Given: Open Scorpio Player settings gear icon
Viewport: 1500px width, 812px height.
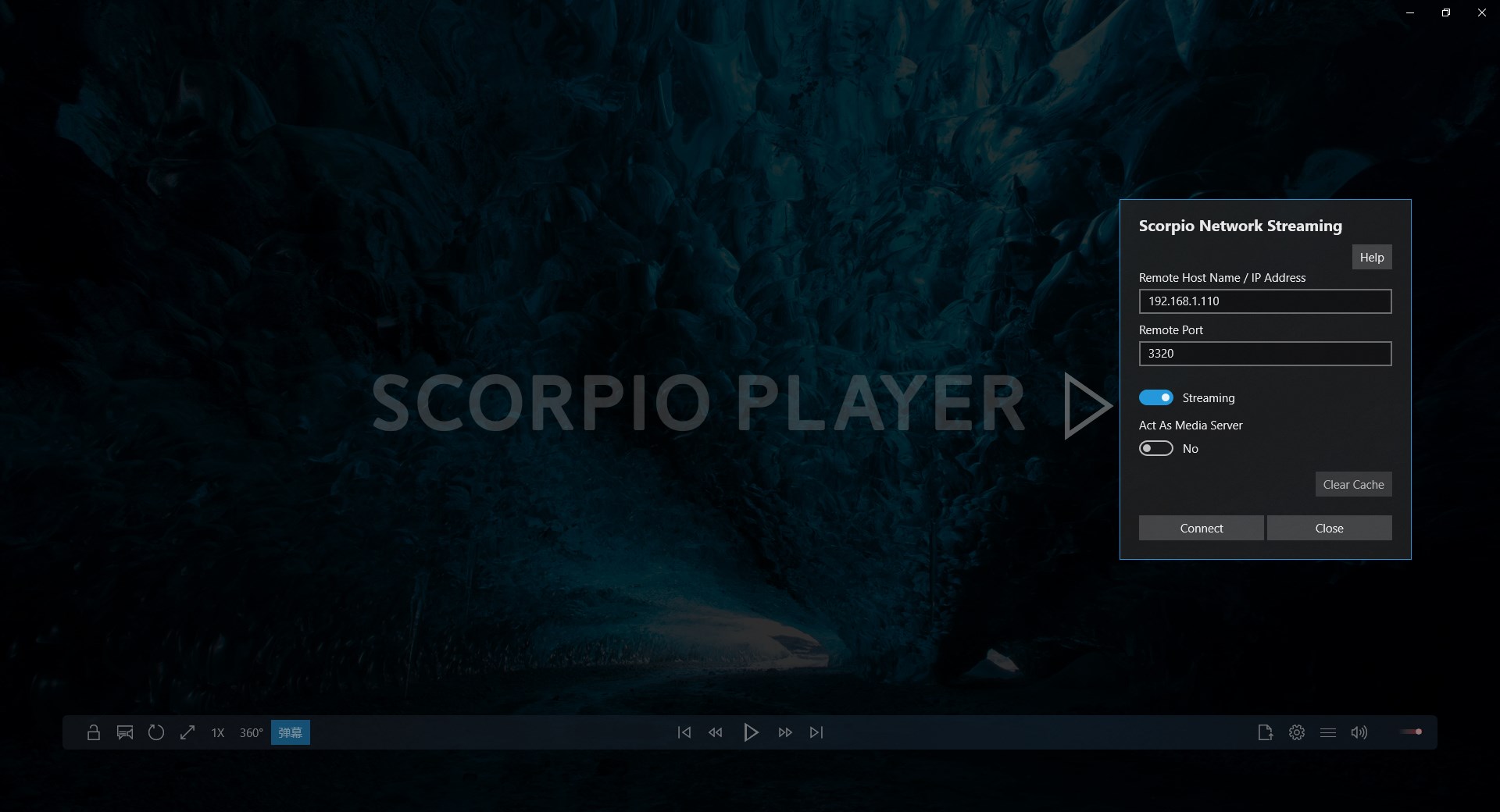Looking at the screenshot, I should [1297, 732].
